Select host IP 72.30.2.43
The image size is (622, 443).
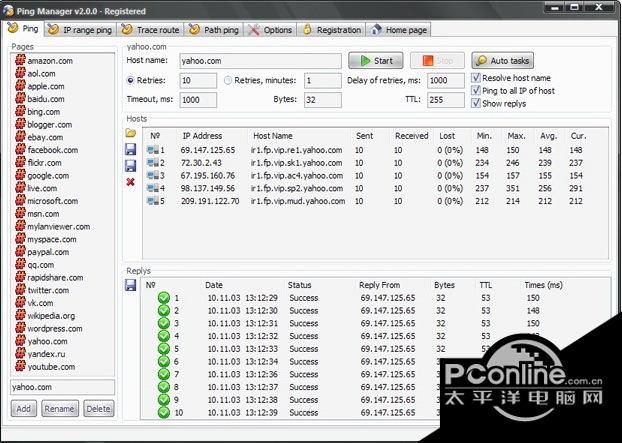[201, 163]
